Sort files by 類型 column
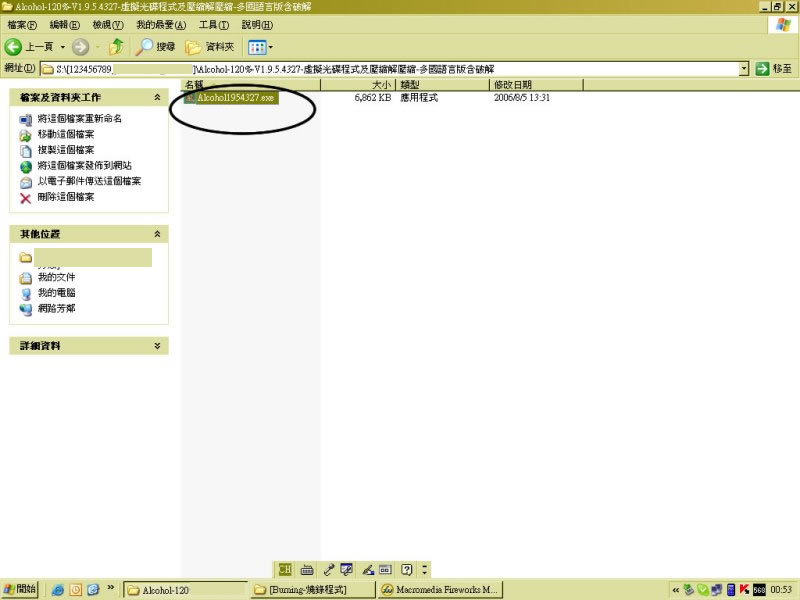 [442, 85]
